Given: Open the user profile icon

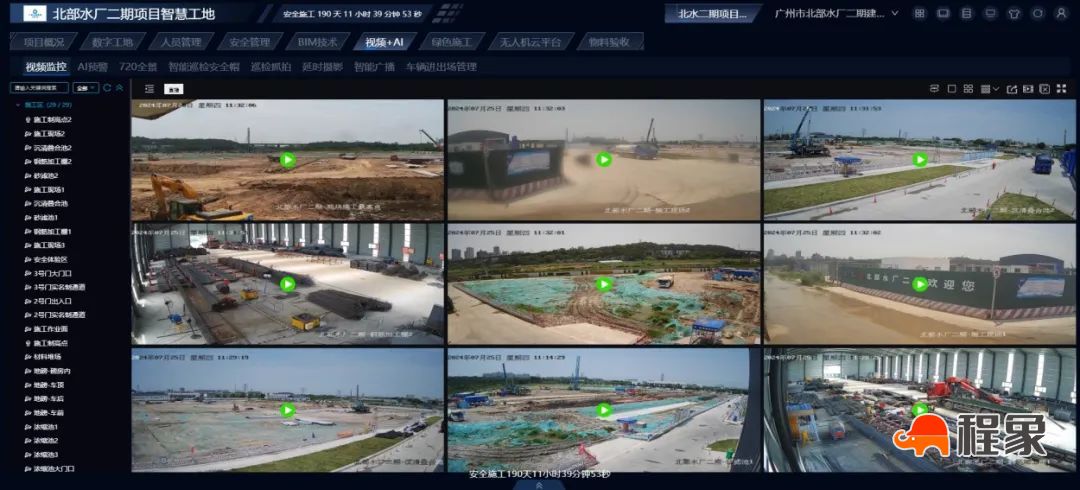Looking at the screenshot, I should click(x=1061, y=13).
